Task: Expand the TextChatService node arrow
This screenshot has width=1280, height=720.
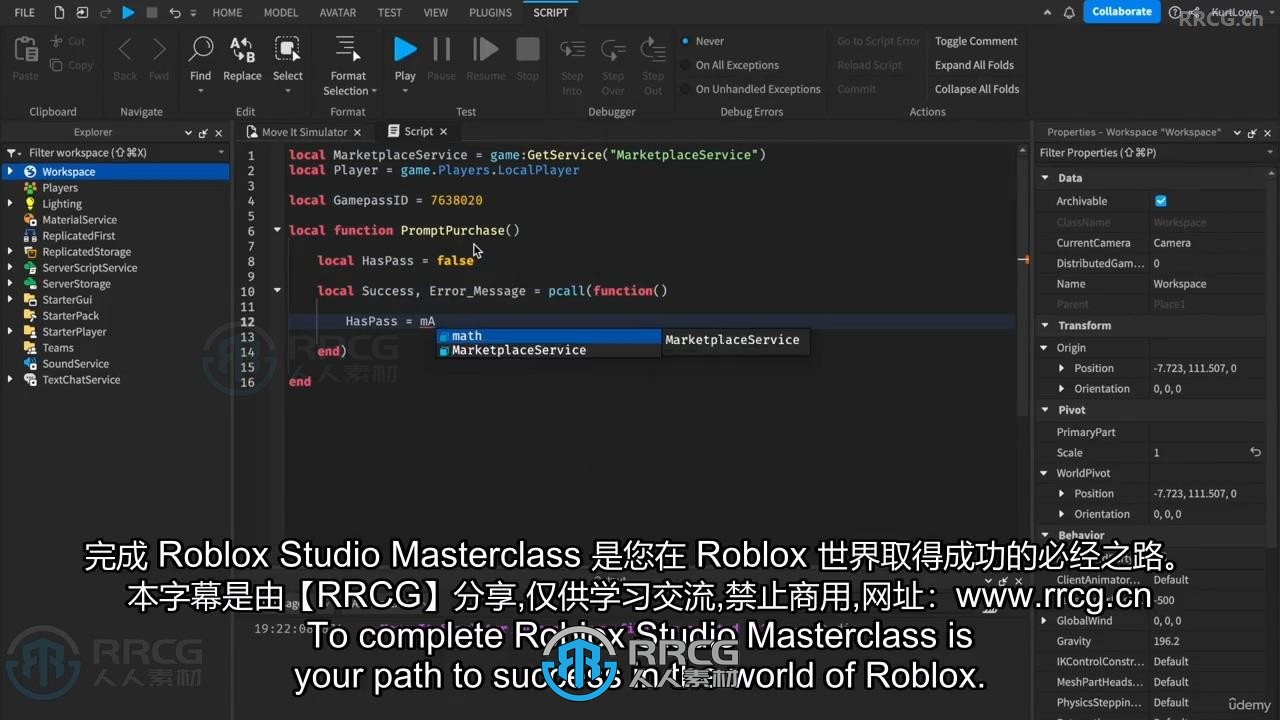Action: coord(11,380)
